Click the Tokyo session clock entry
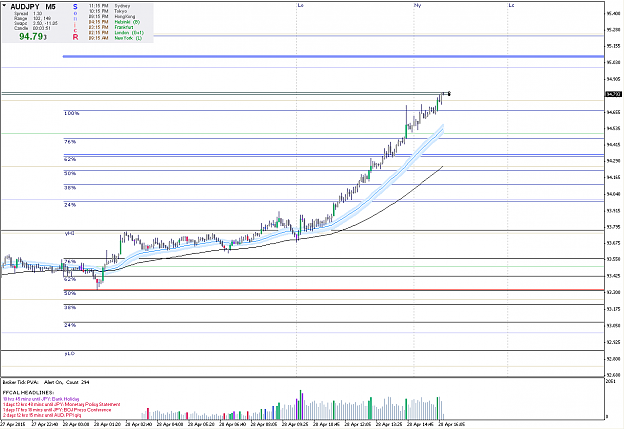This screenshot has height=429, width=625. [108, 11]
